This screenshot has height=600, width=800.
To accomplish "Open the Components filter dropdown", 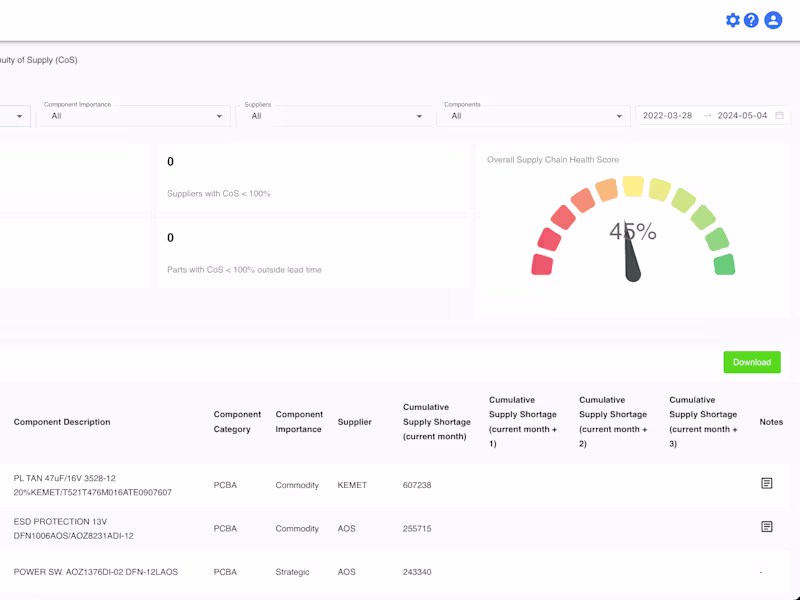I will [x=533, y=116].
